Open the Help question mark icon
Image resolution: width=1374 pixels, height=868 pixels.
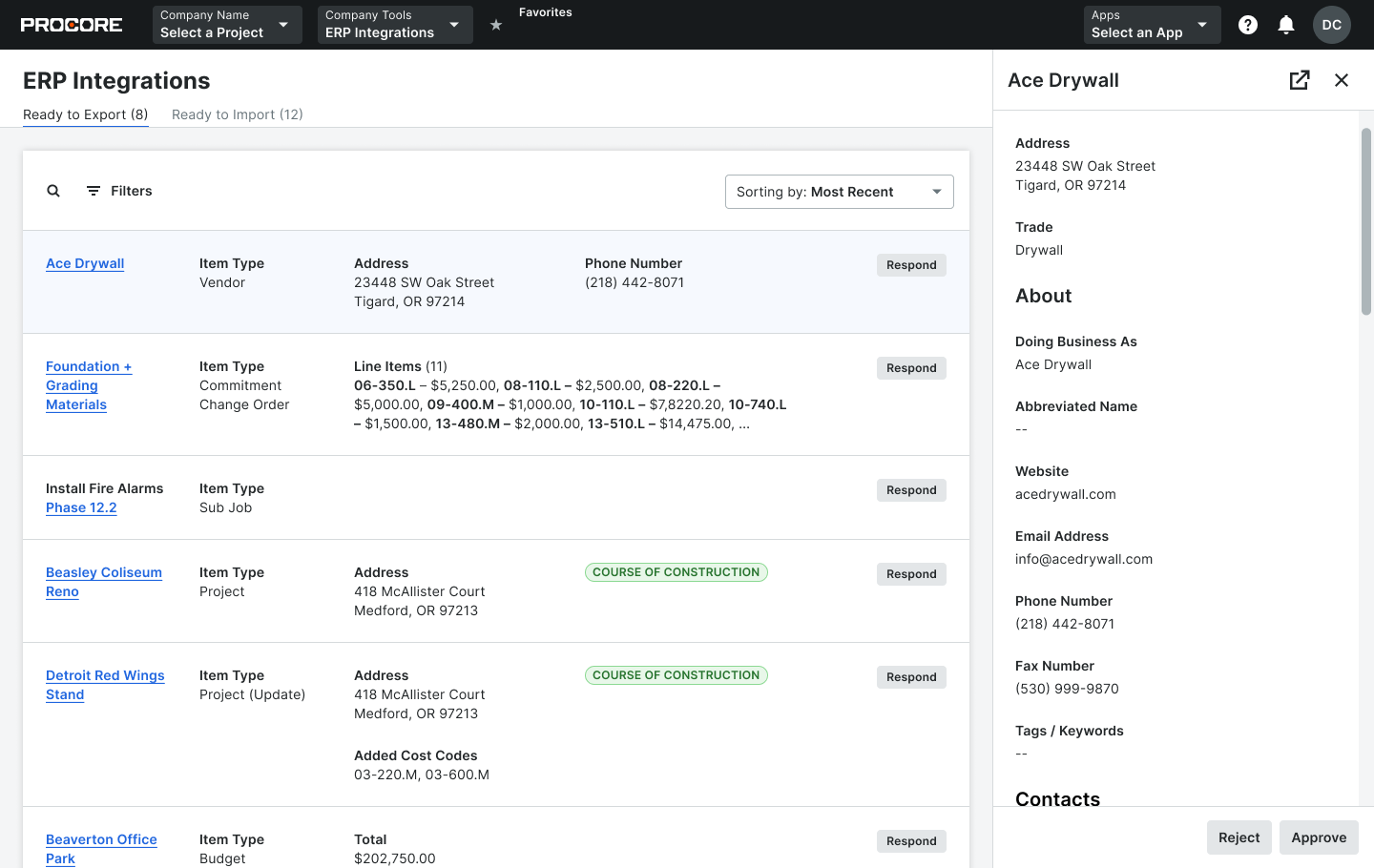pos(1248,25)
